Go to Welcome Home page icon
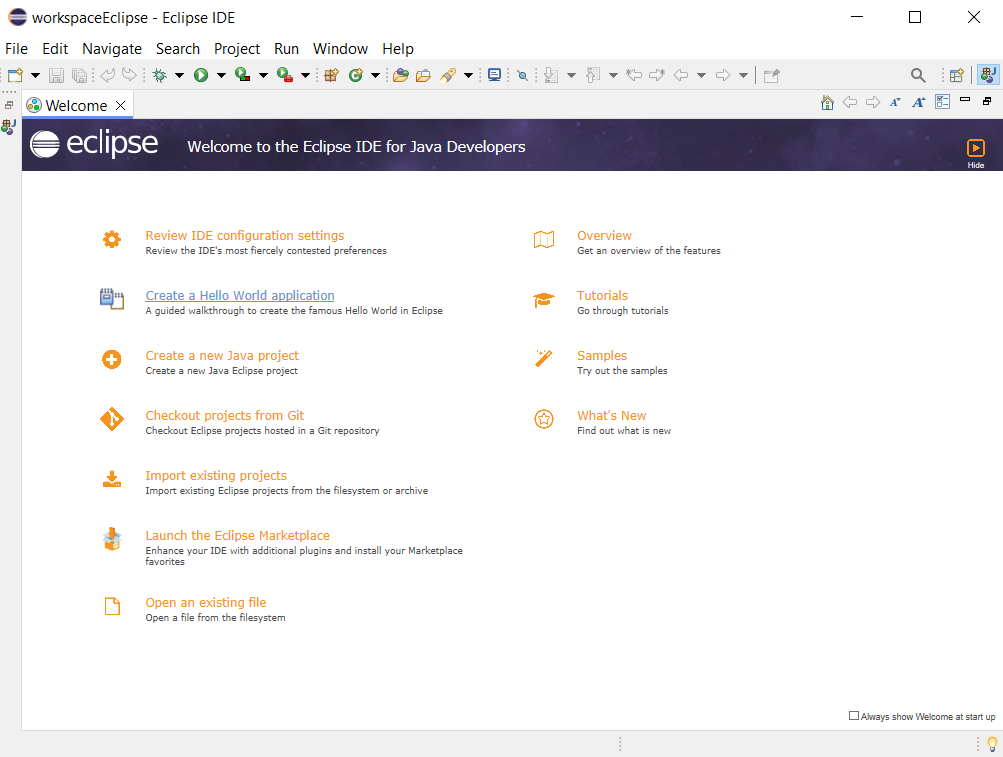This screenshot has height=757, width=1003. pyautogui.click(x=827, y=102)
